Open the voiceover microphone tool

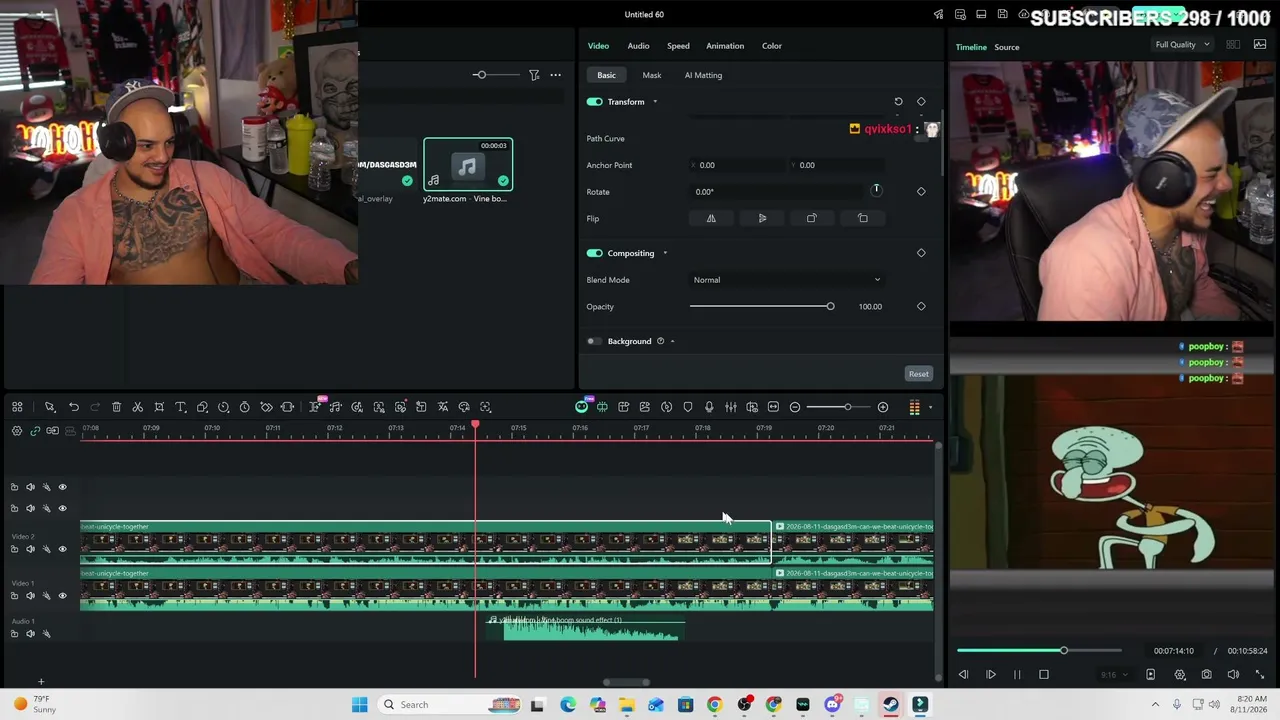coord(709,407)
